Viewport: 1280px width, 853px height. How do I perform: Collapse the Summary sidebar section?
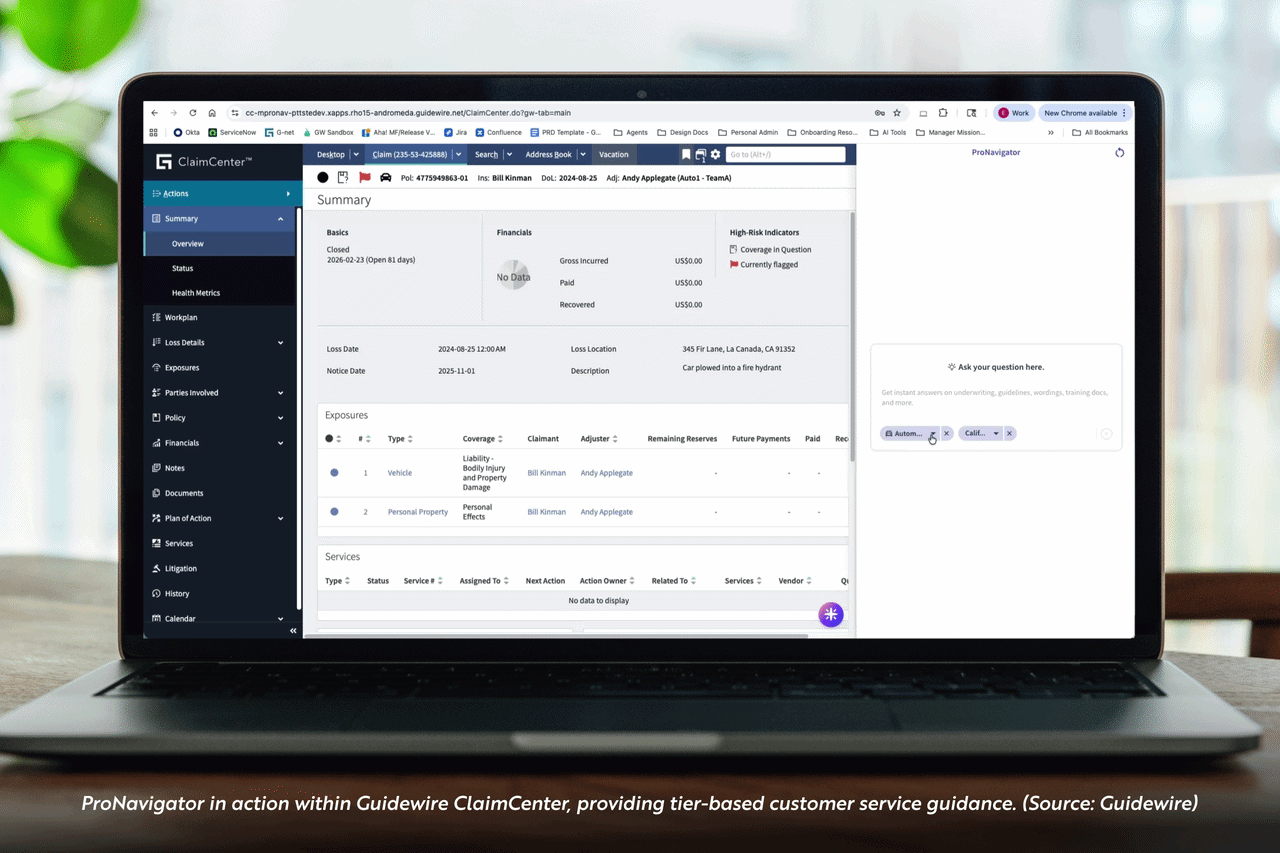[x=280, y=219]
